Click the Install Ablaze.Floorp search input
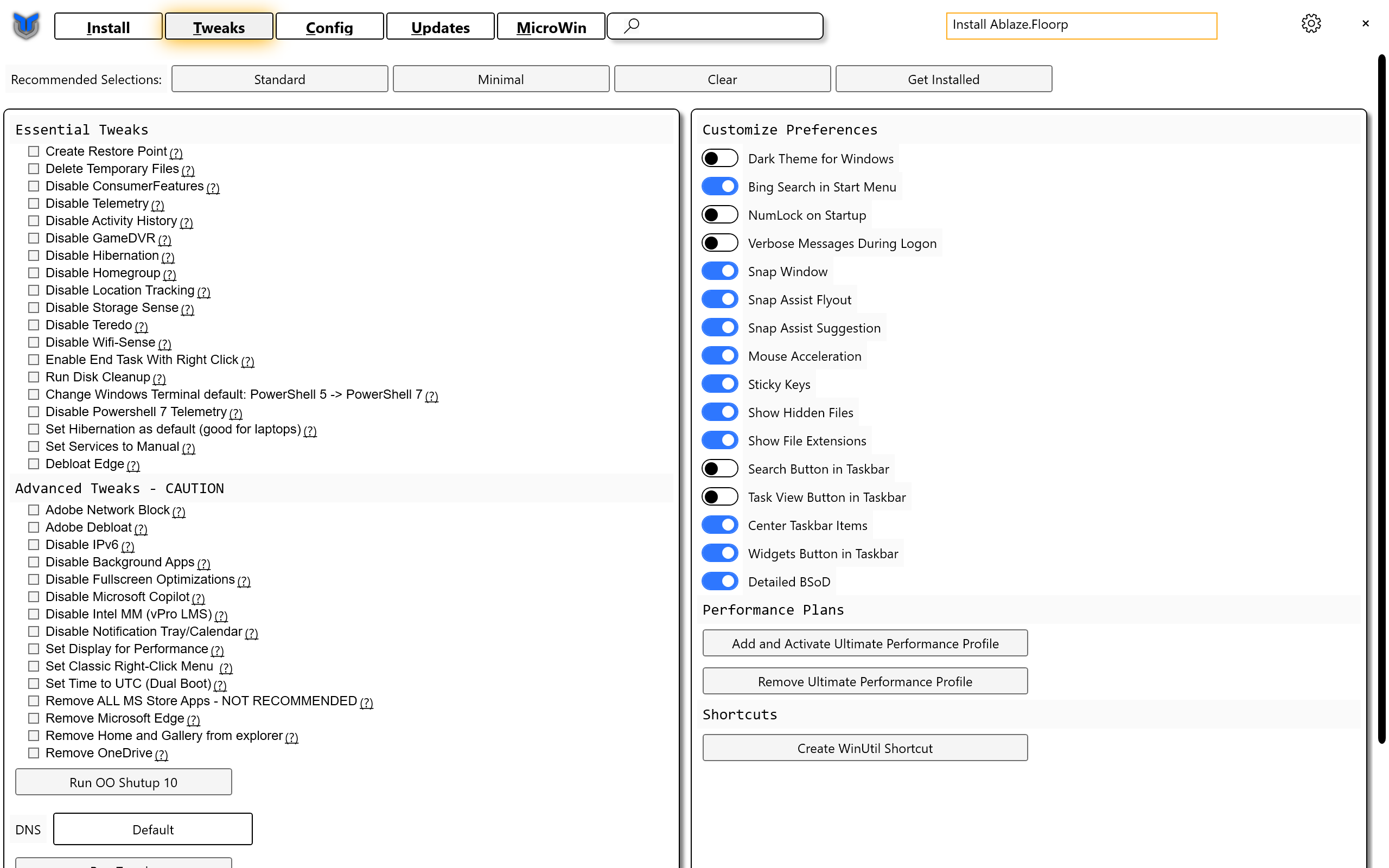 (x=1081, y=23)
